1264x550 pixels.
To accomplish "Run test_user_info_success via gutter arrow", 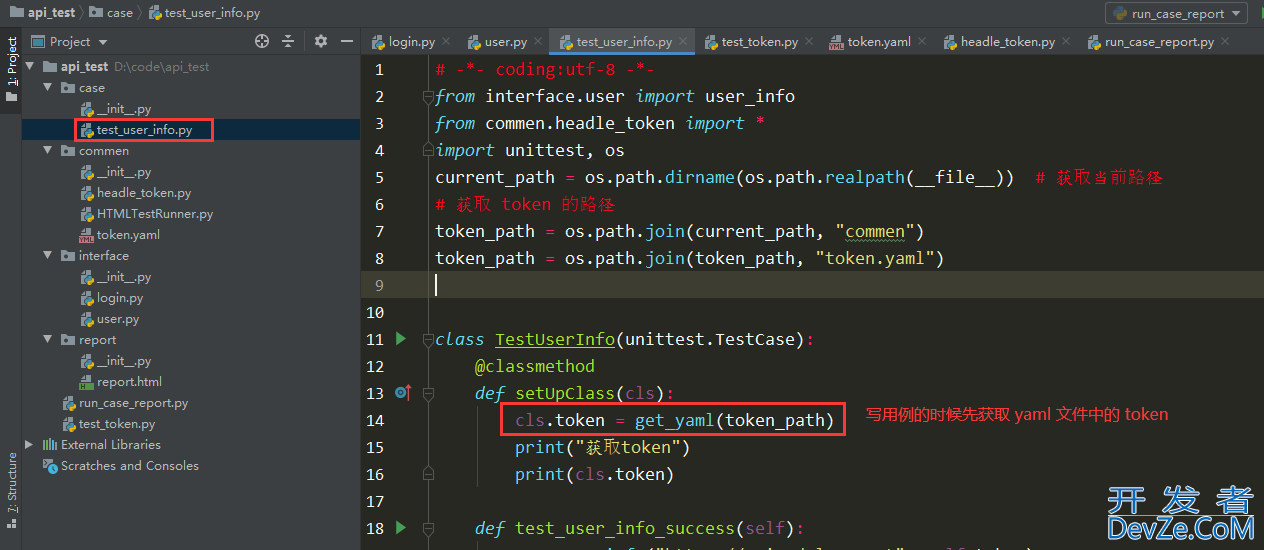I will 401,527.
